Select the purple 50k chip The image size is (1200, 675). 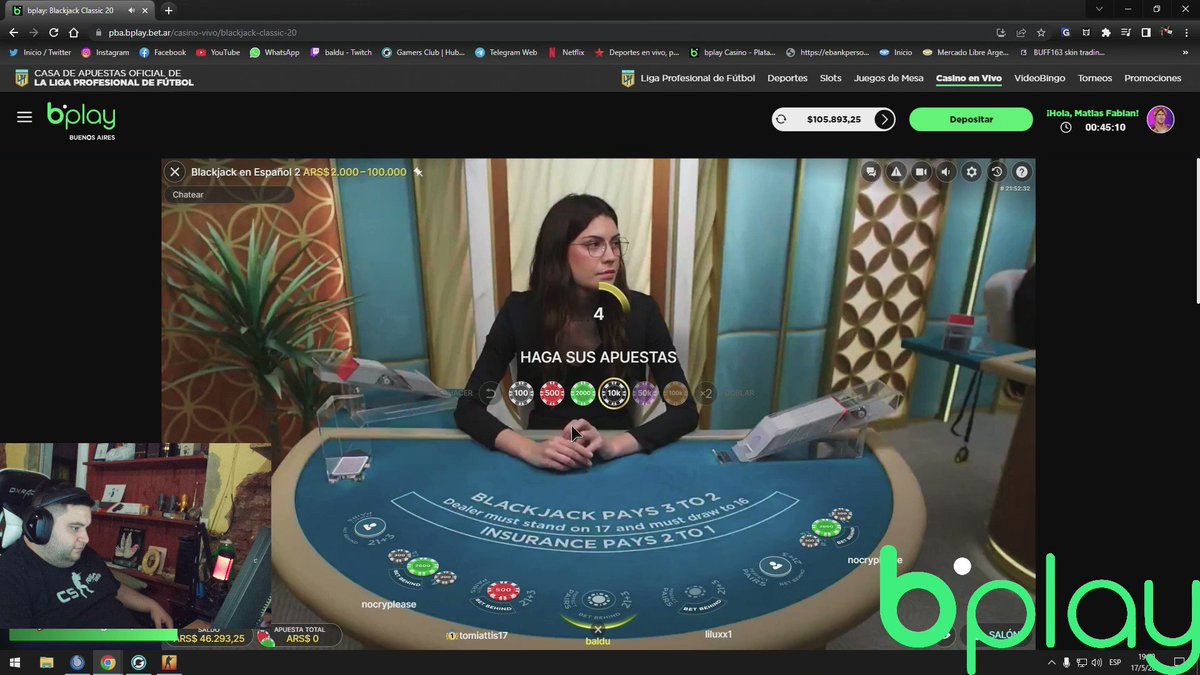[645, 394]
